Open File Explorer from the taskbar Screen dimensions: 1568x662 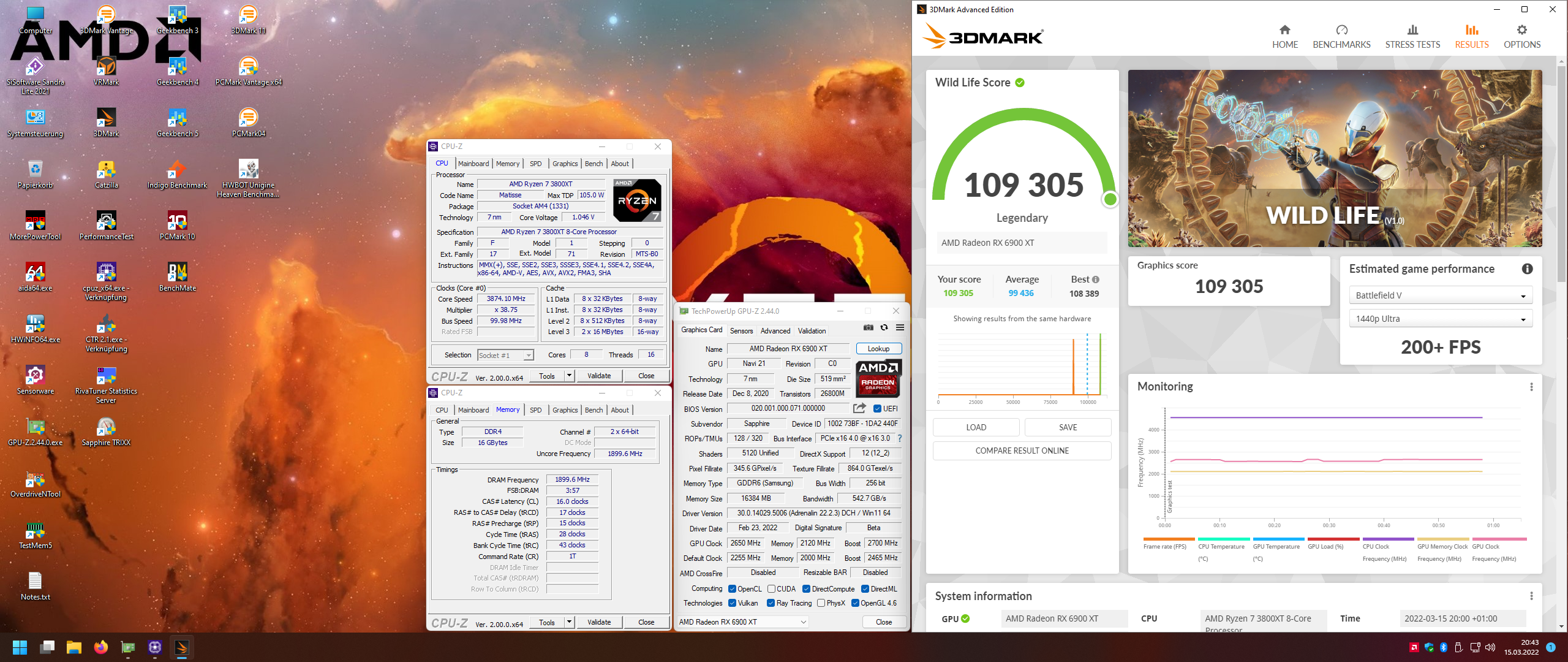73,647
